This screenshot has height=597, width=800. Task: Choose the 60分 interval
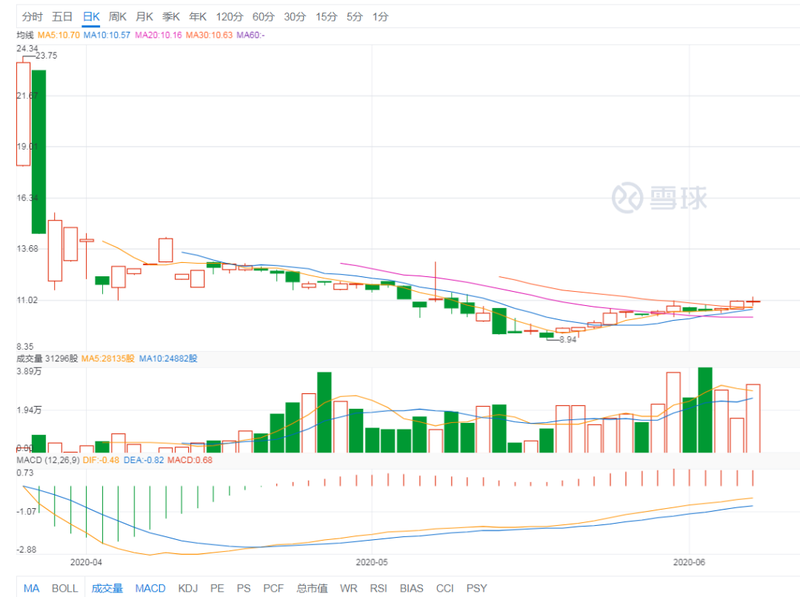[263, 17]
